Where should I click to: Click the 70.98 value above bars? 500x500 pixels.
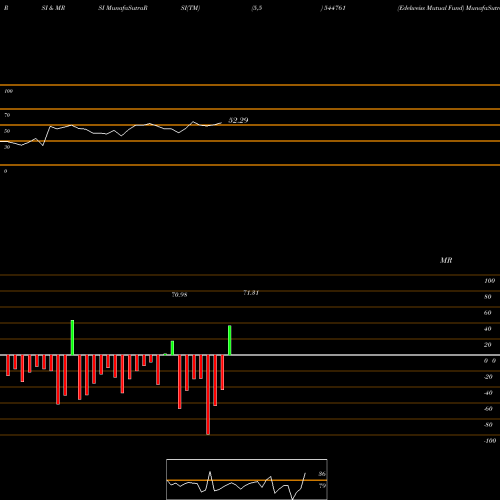click(x=179, y=295)
